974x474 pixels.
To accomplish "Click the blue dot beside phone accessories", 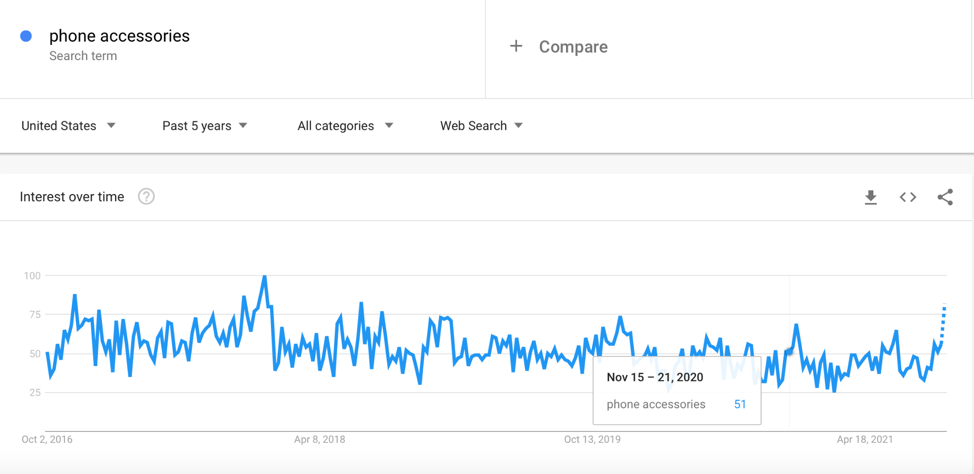I will click(x=26, y=36).
